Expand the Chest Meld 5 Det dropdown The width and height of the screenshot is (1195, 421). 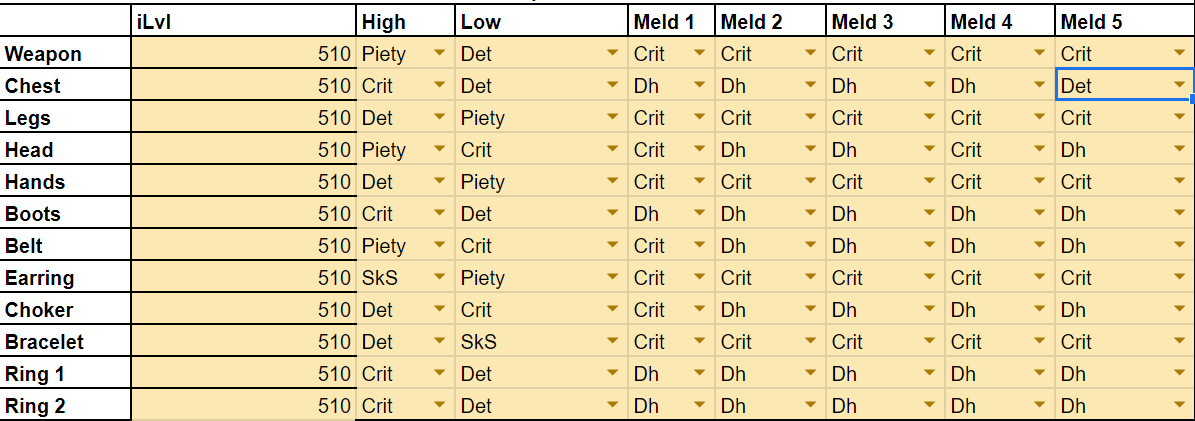(x=1177, y=86)
